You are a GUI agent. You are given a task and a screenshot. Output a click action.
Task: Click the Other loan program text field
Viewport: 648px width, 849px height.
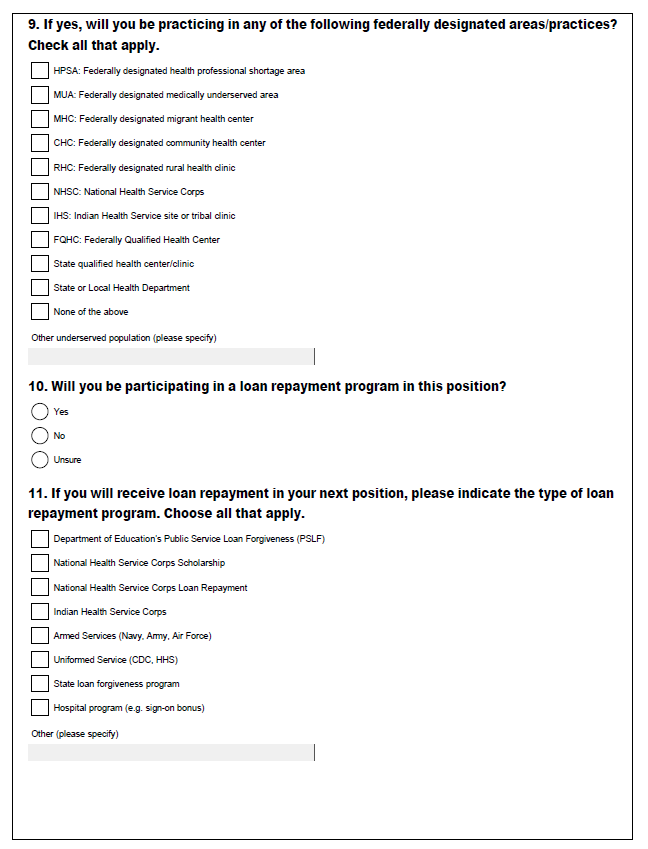(x=171, y=752)
